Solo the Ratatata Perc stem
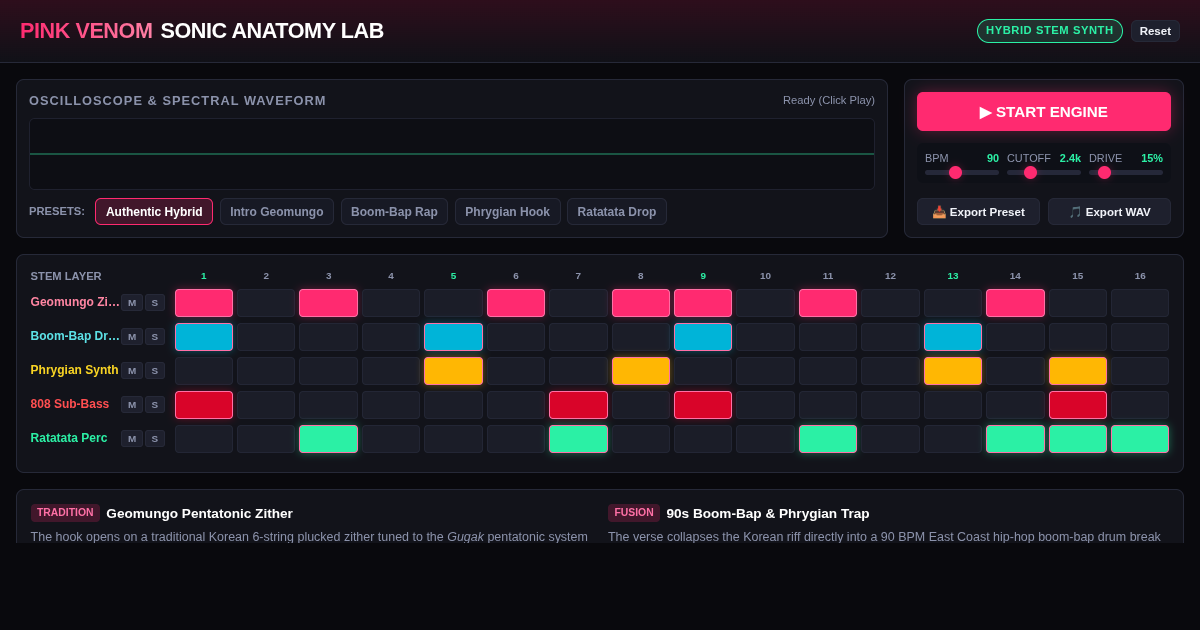The width and height of the screenshot is (1200, 630). 155,438
